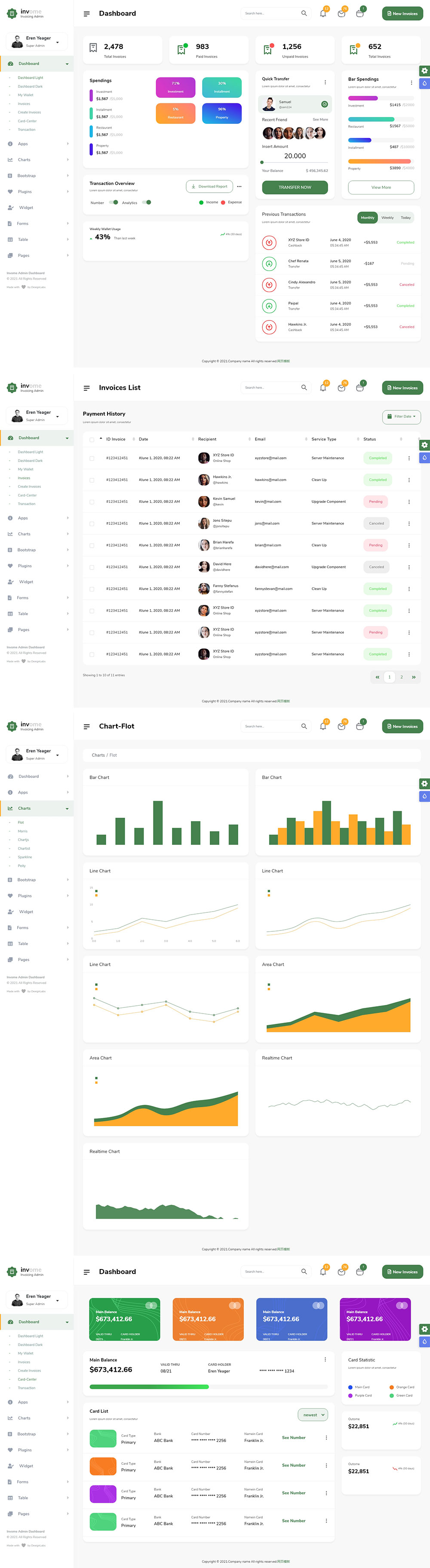Expand Dashboard item in Chart-Flot sidebar
Image resolution: width=430 pixels, height=1568 pixels.
37,776
